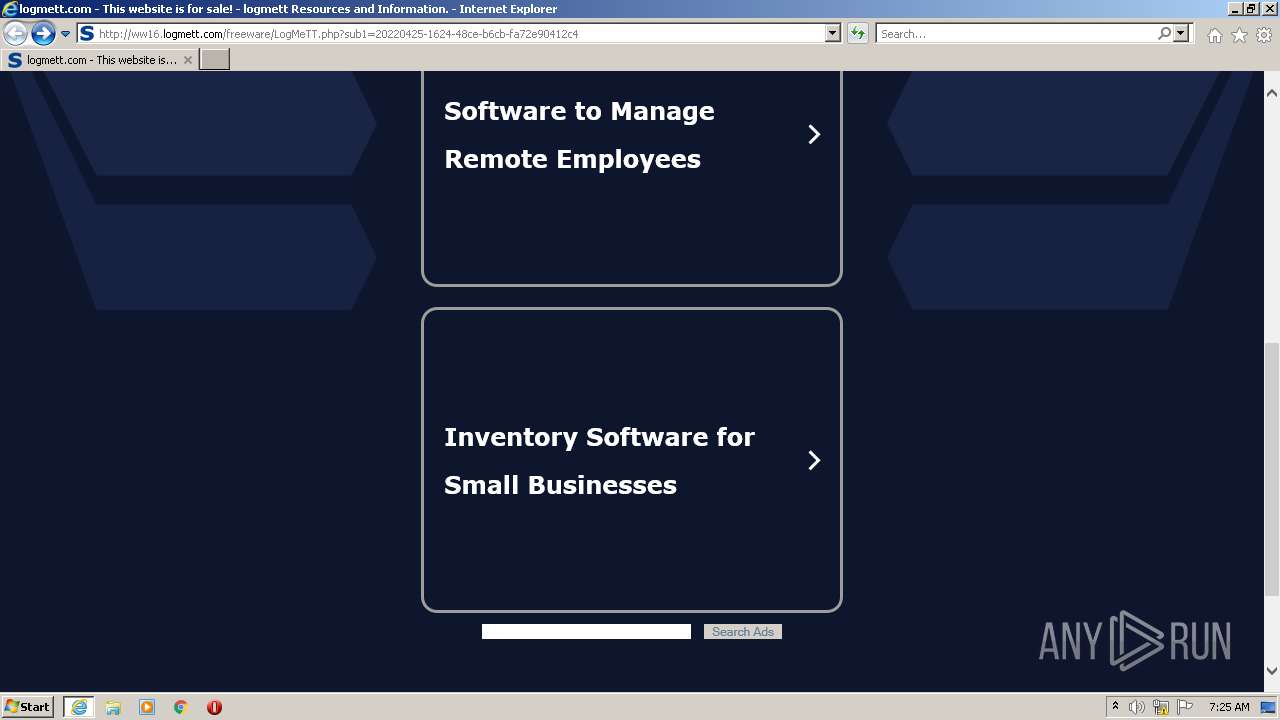Open the Action Center flag icon
Viewport: 1280px width, 720px height.
tap(1185, 707)
